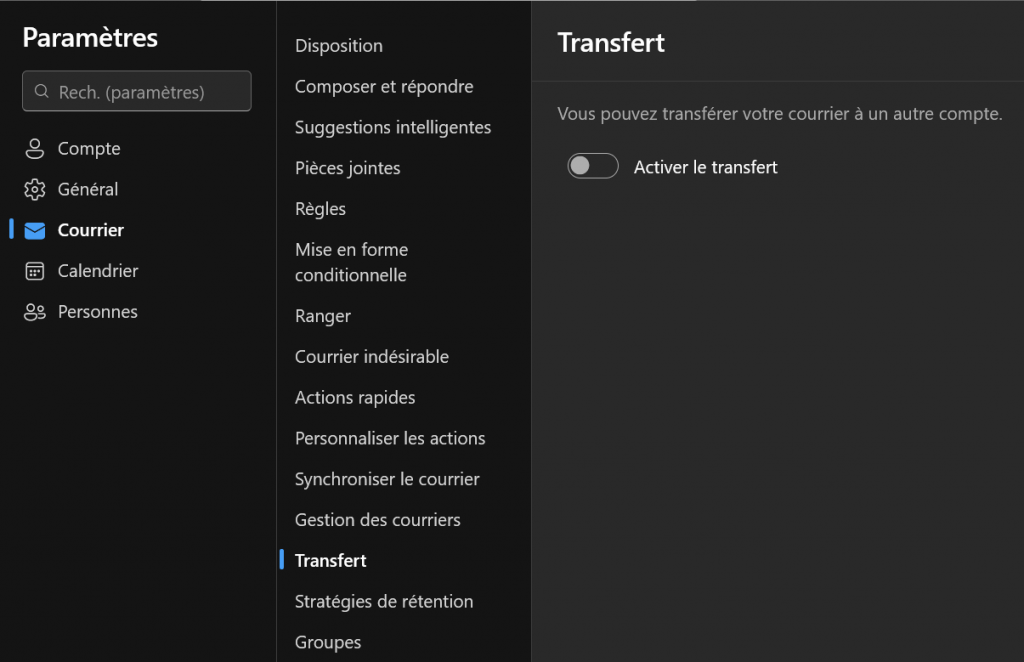Screen dimensions: 1024x662
Task: Select Mise en forme conditionnelle
Action: click(x=351, y=262)
